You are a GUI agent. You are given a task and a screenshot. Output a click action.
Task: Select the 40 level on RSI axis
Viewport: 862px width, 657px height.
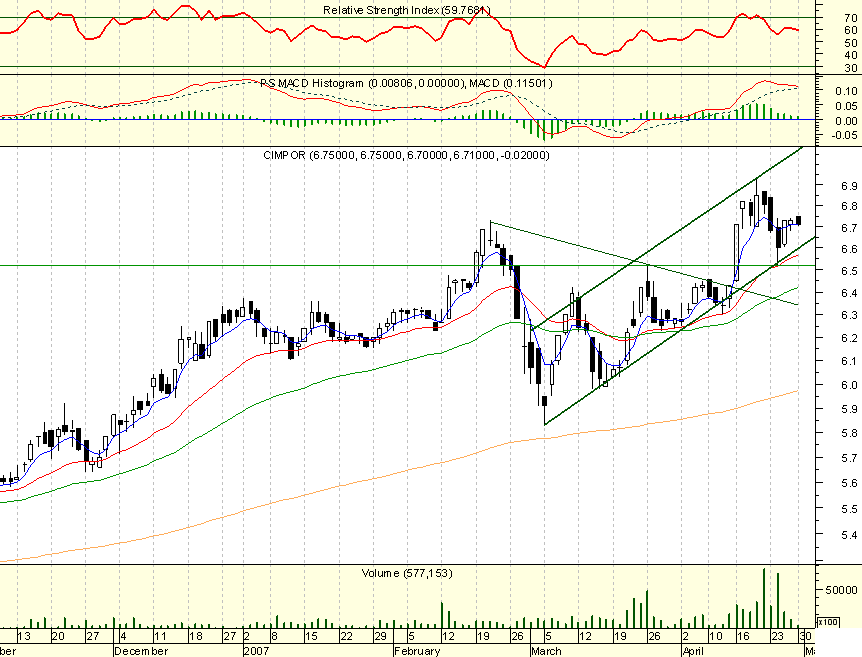(x=850, y=55)
